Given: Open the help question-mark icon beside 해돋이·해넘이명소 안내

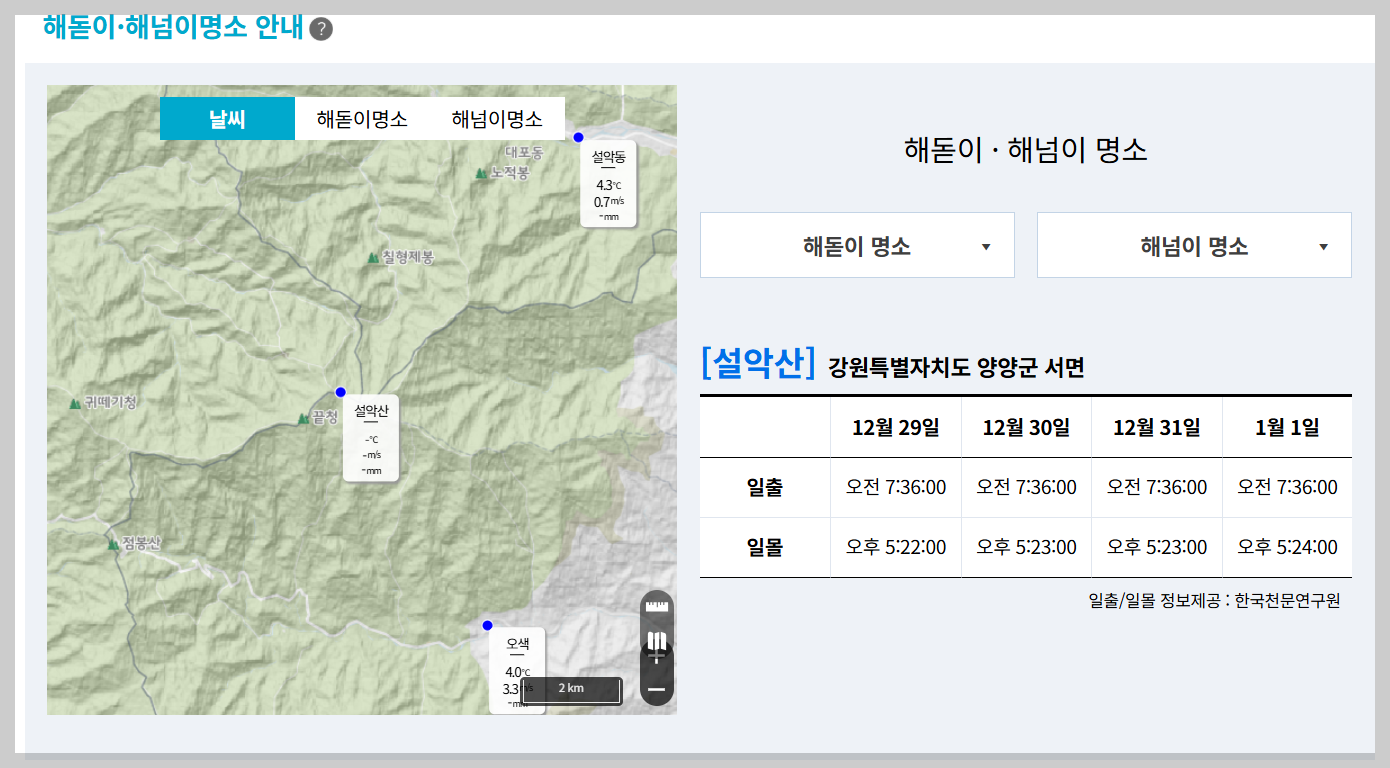Looking at the screenshot, I should [x=321, y=29].
